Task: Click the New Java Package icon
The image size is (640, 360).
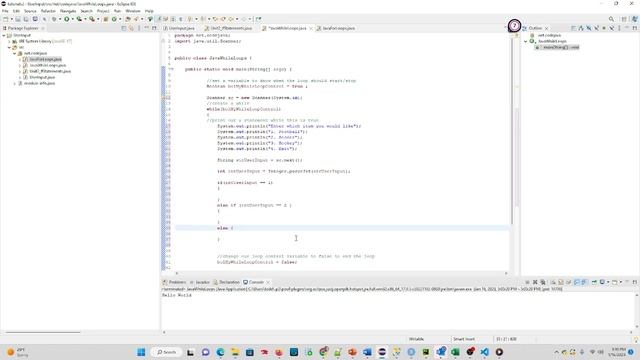Action: pos(106,19)
